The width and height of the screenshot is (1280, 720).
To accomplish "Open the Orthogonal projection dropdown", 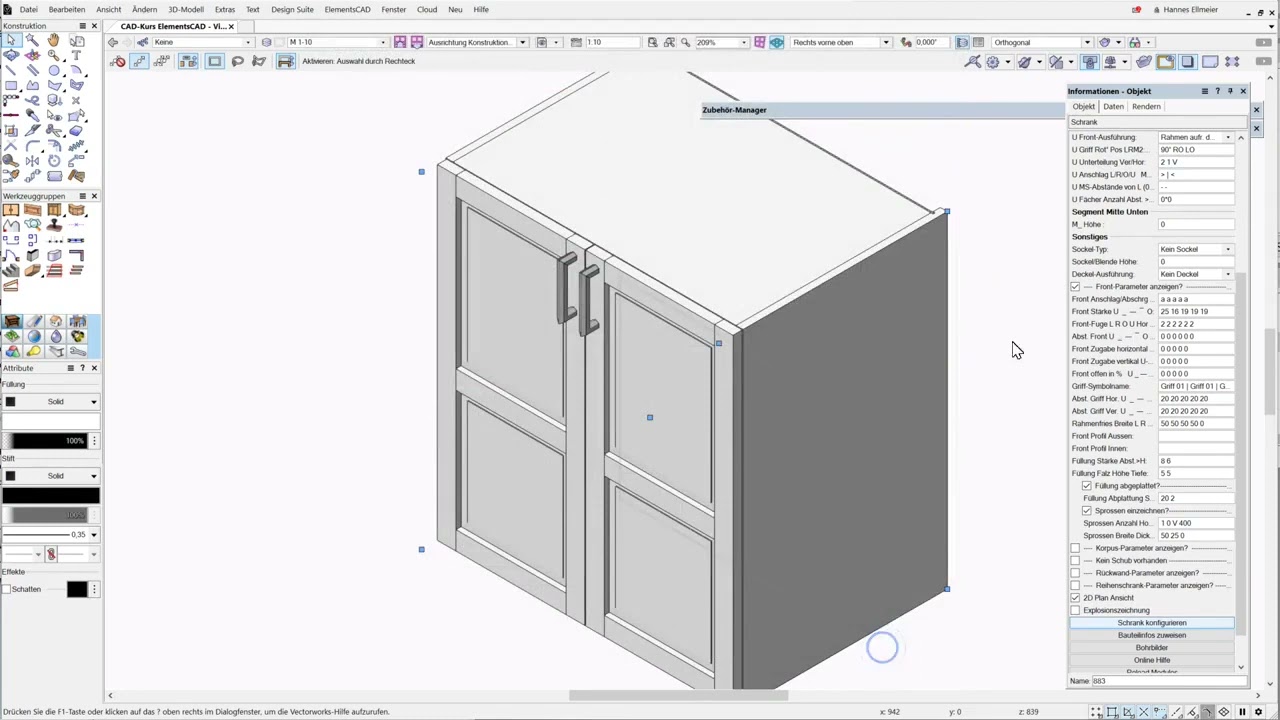I will (x=1042, y=42).
